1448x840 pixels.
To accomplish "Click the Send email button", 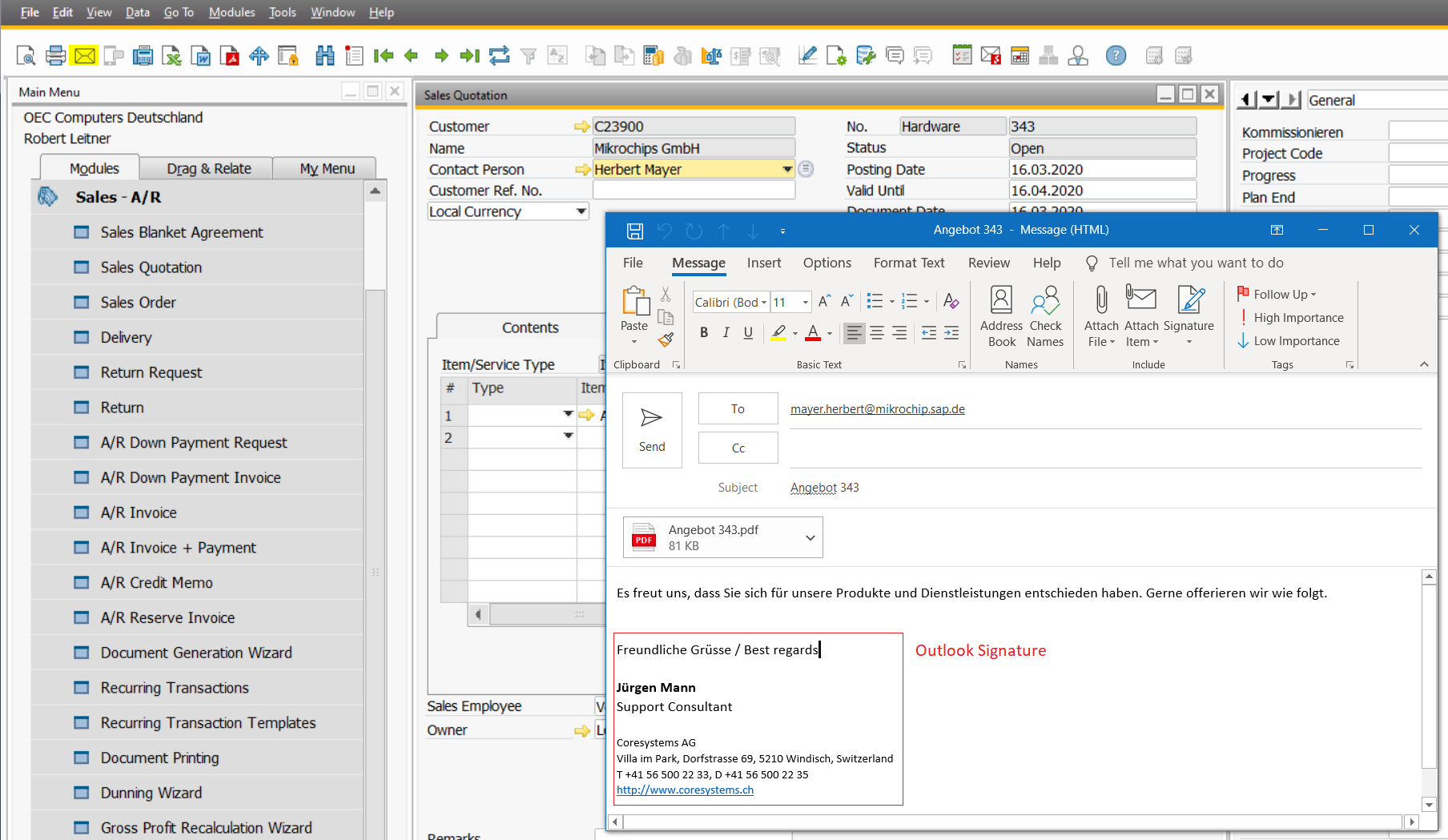I will (652, 430).
